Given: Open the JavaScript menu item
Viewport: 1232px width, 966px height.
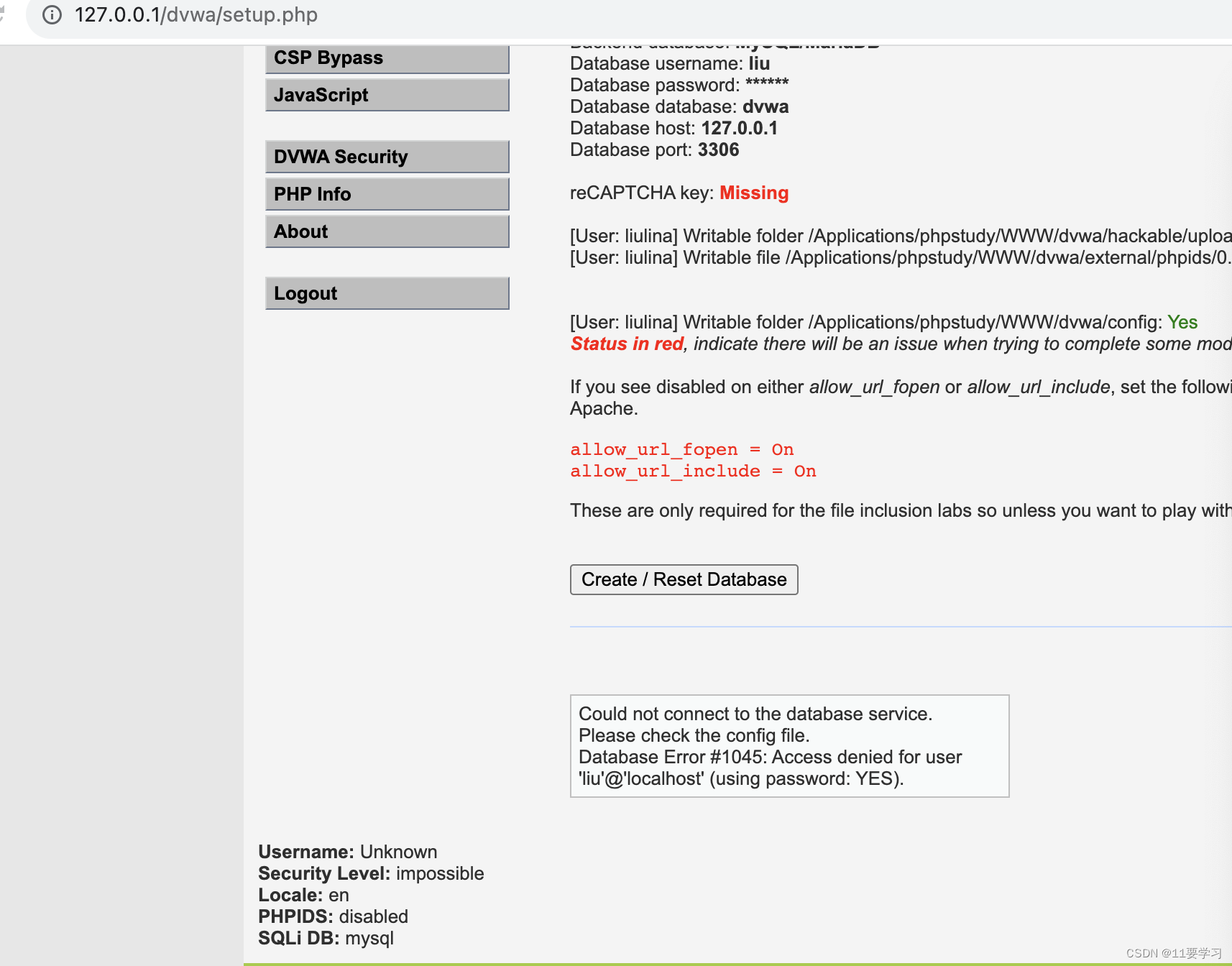Looking at the screenshot, I should tap(387, 95).
